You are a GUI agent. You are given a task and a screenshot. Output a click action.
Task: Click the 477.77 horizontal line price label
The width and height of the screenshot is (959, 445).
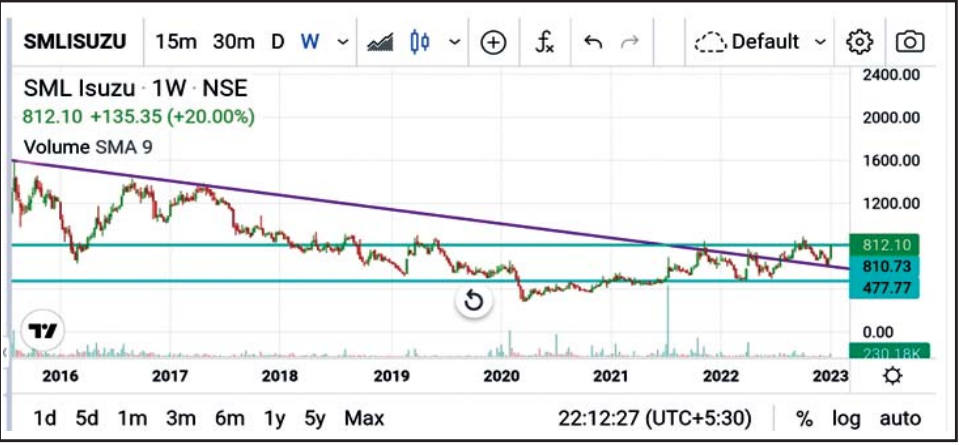pyautogui.click(x=884, y=287)
